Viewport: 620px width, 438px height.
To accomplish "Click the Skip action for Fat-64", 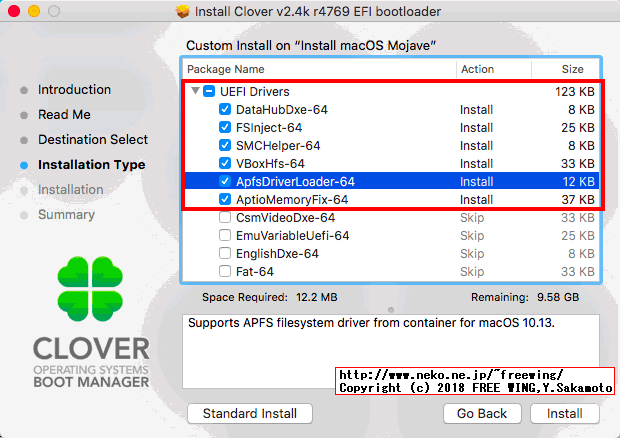I will point(472,272).
